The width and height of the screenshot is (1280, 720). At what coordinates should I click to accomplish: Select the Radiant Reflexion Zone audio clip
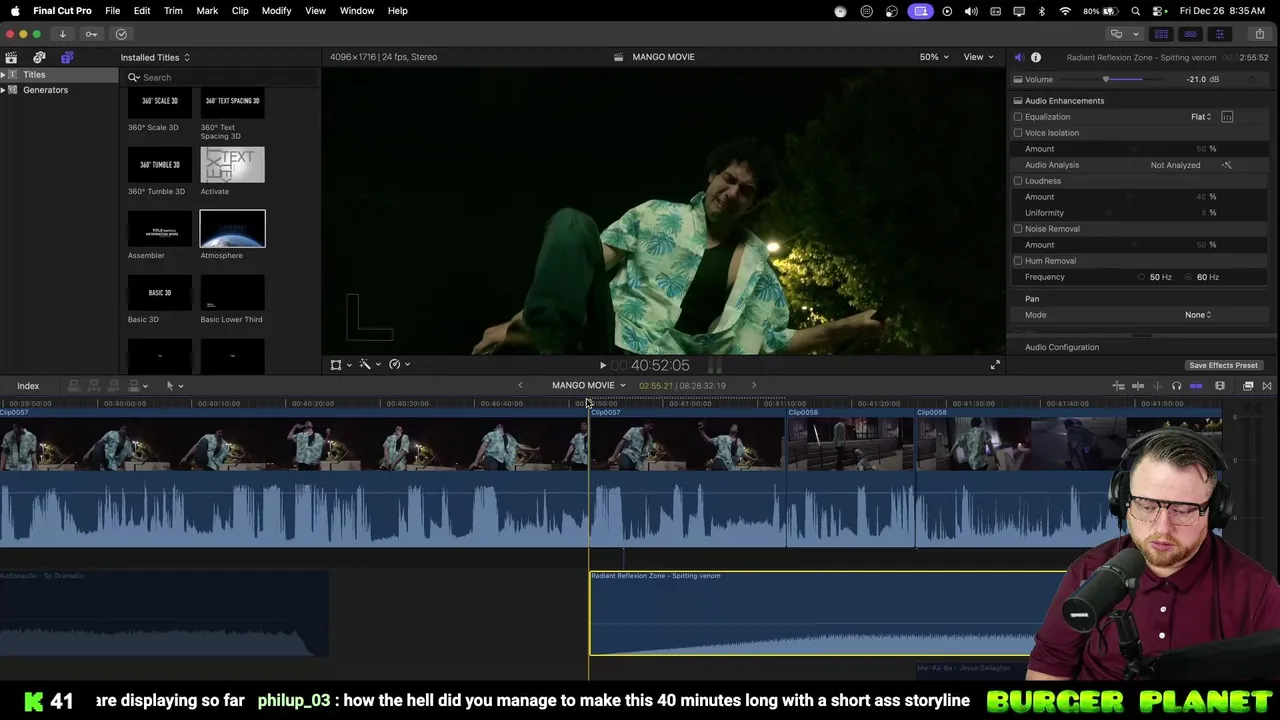[828, 613]
